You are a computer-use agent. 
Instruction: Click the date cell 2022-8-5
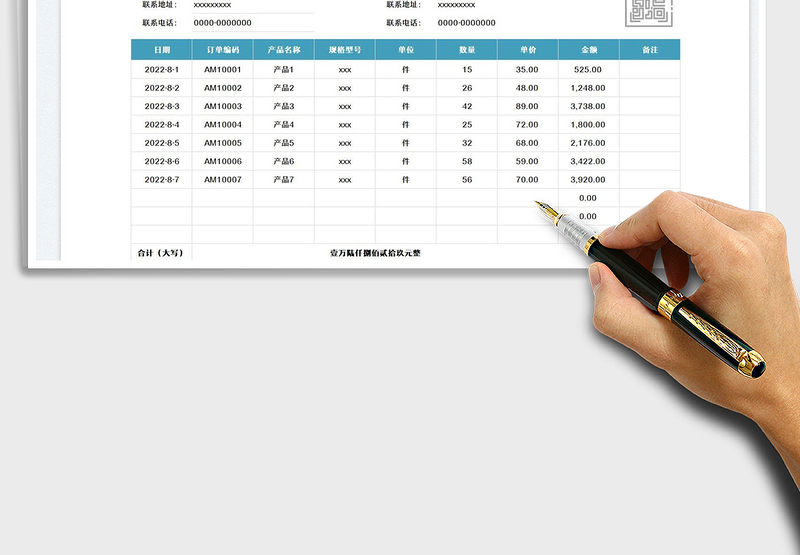162,143
